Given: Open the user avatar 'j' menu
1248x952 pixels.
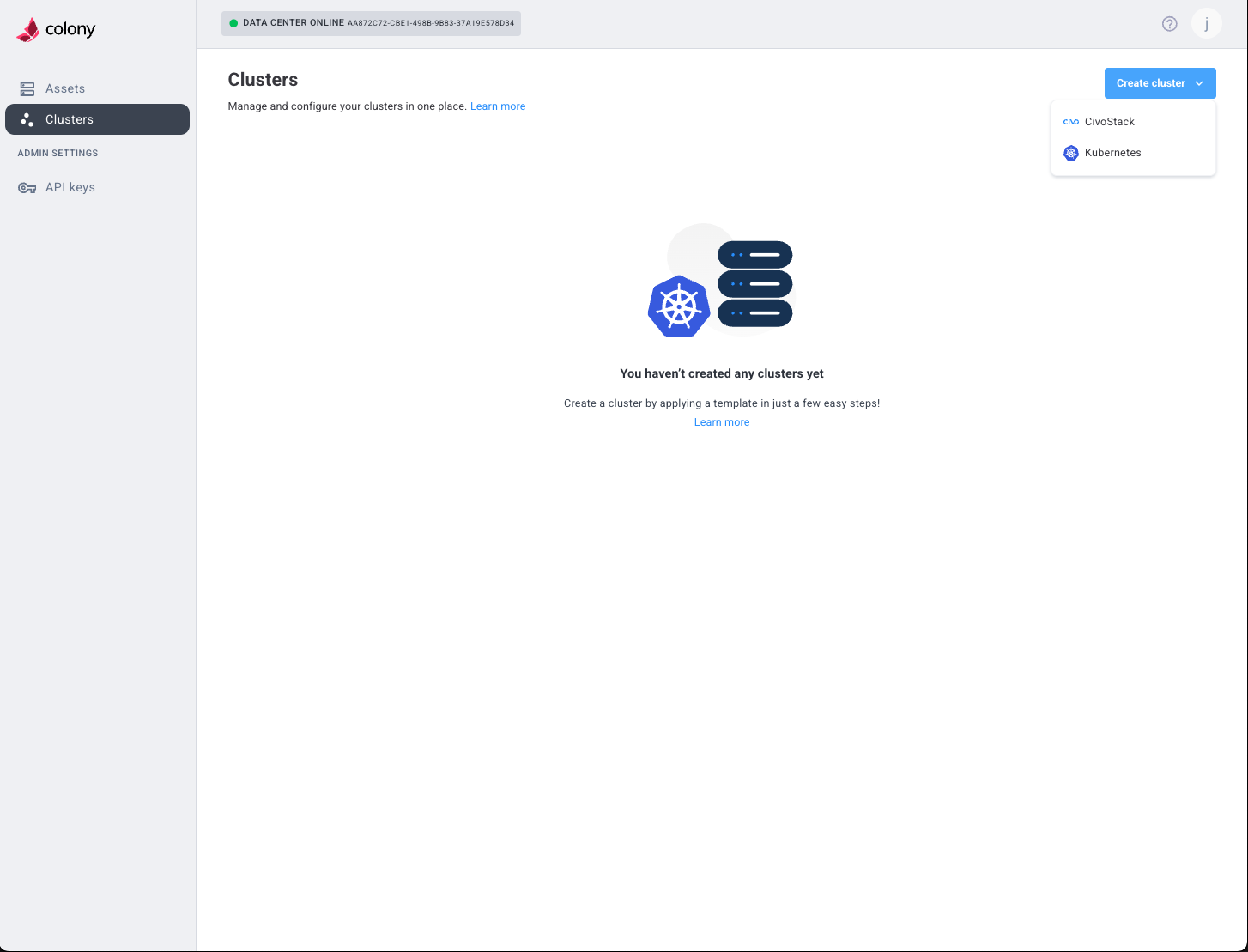Looking at the screenshot, I should [1207, 24].
